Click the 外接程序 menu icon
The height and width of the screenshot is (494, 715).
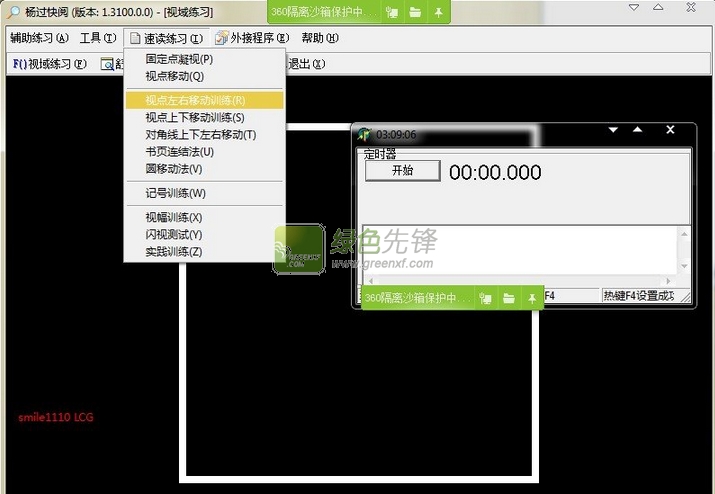pos(222,38)
